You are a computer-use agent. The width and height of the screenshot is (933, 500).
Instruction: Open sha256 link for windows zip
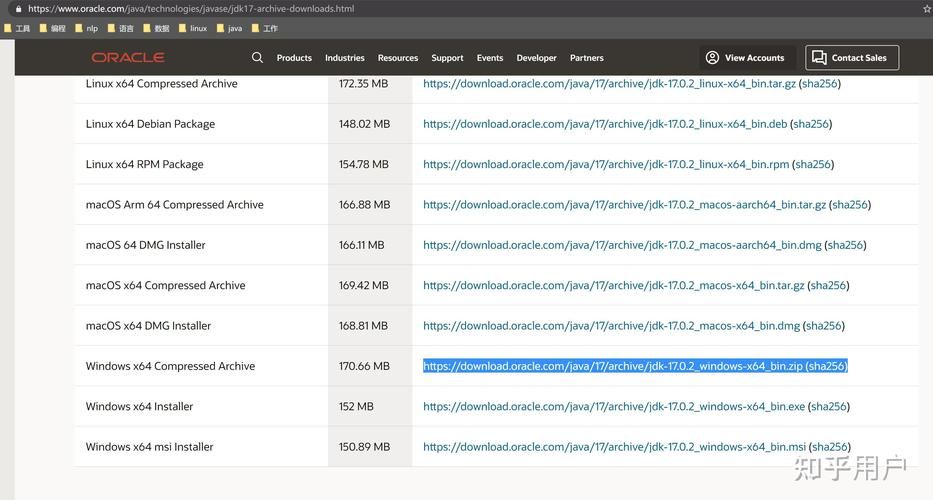826,366
